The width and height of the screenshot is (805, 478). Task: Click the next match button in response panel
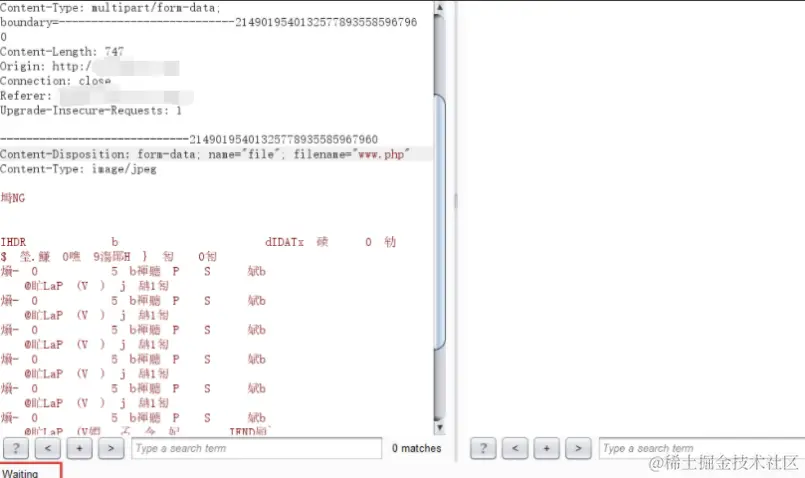[x=578, y=448]
